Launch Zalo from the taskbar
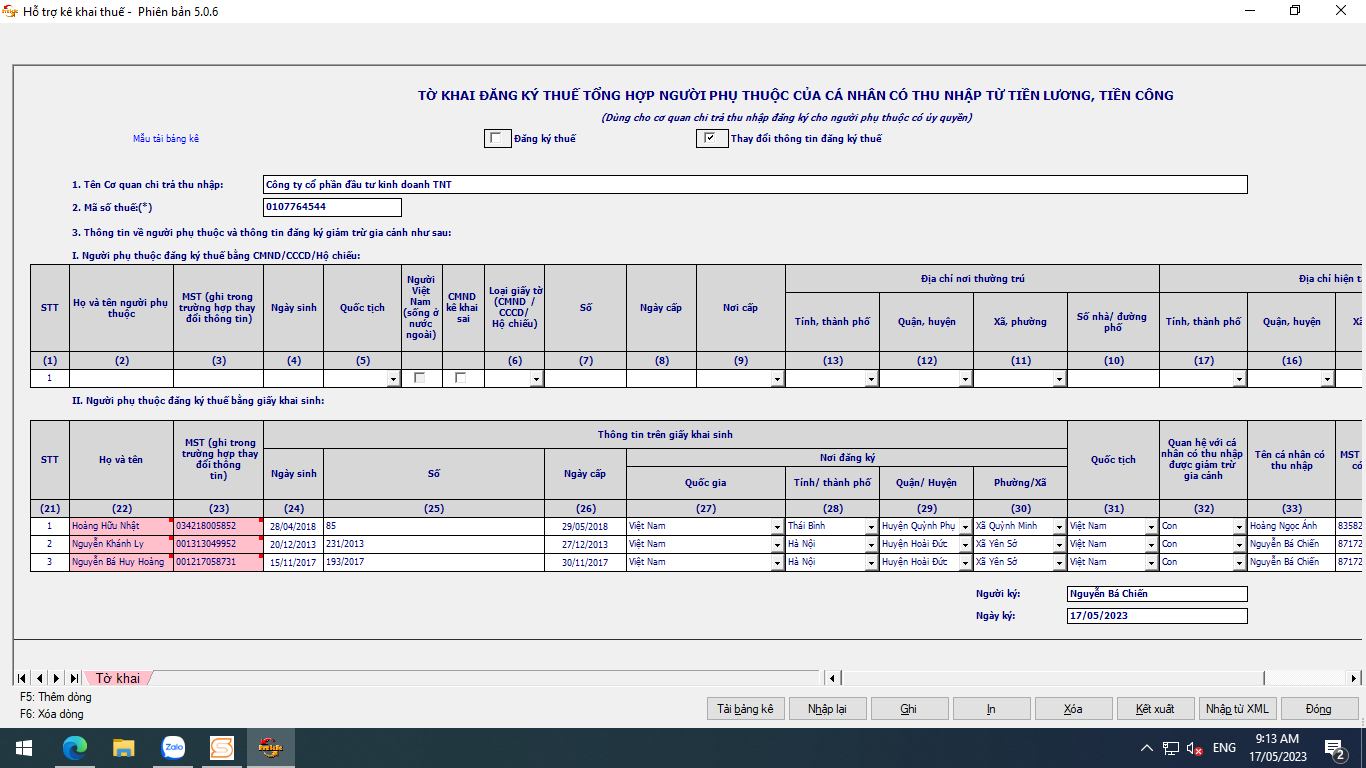Screen dimensions: 1366x768 pyautogui.click(x=173, y=747)
